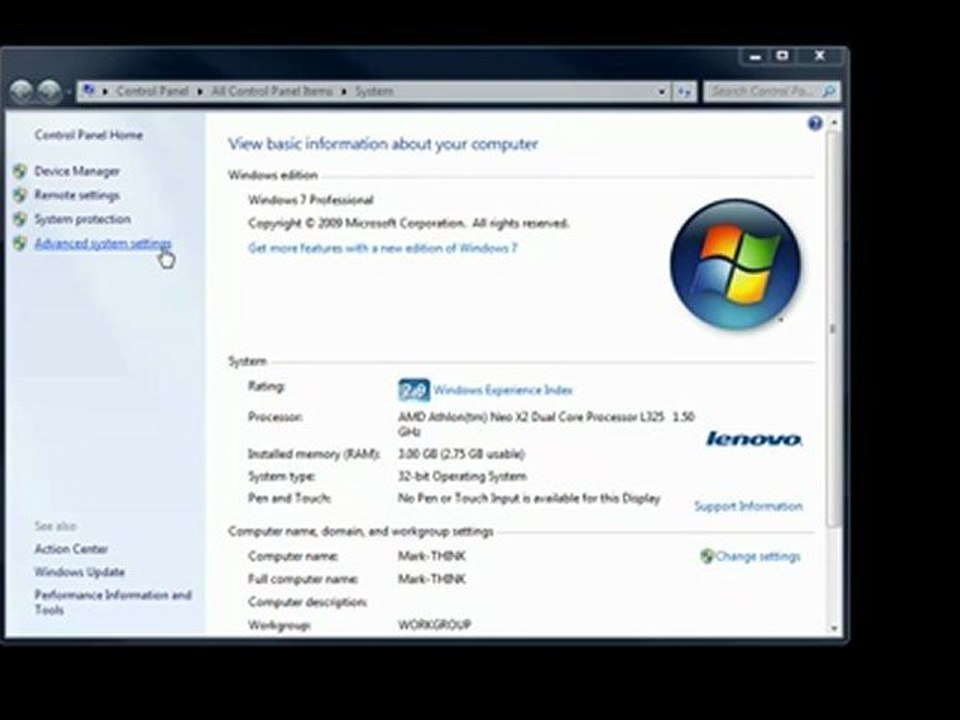
Task: Click the shield icon beside Remote settings
Action: [x=20, y=195]
